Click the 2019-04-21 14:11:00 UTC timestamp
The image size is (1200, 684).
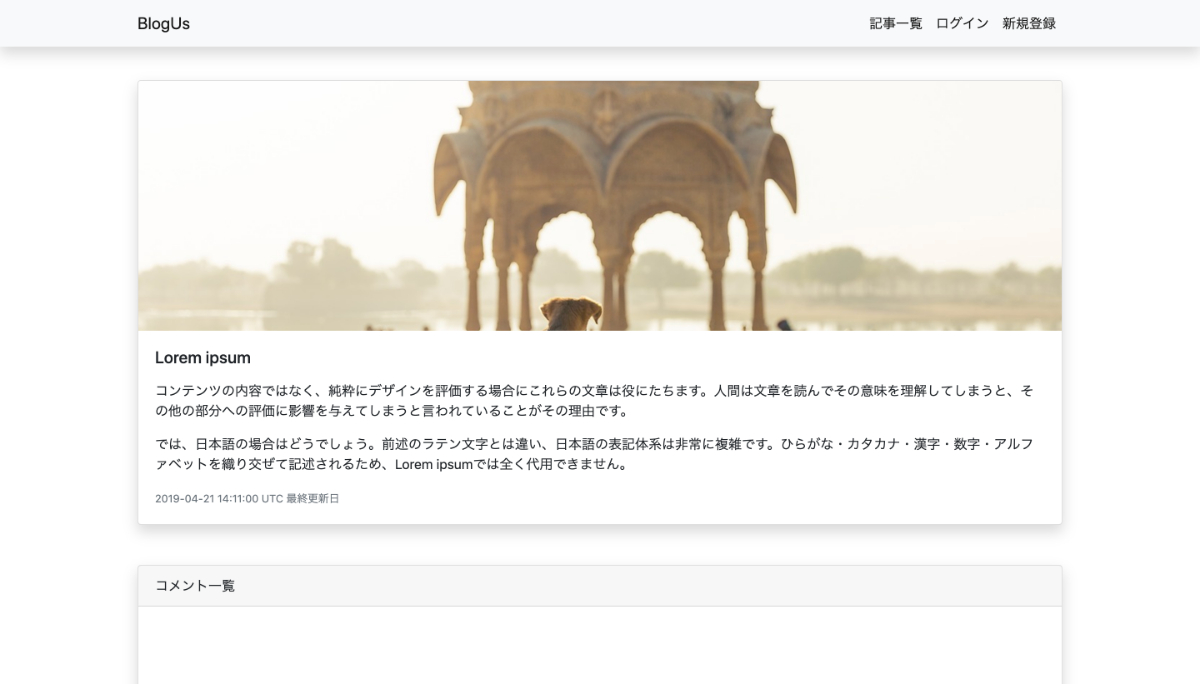(x=219, y=499)
